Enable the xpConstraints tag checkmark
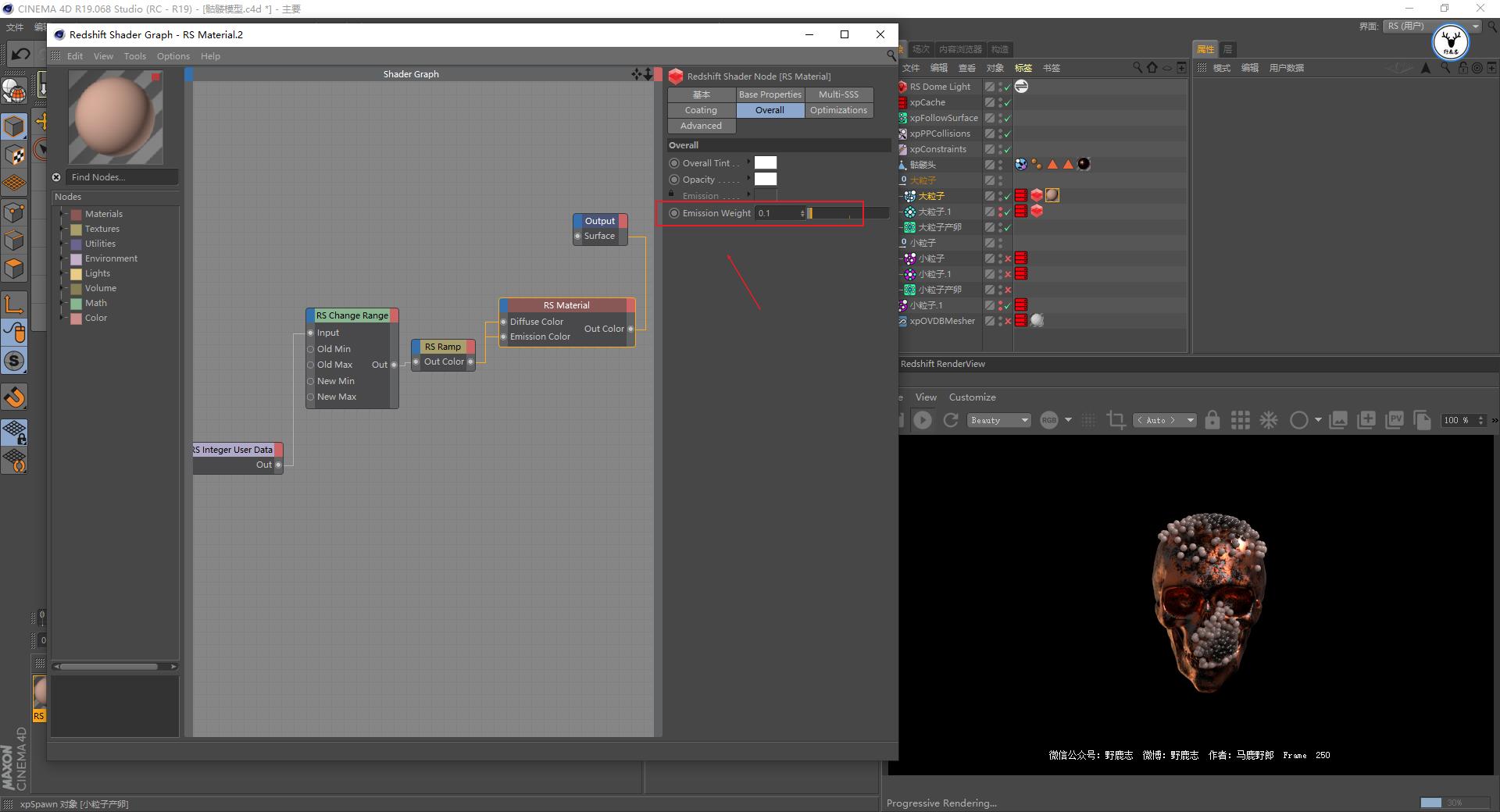 [x=1008, y=148]
